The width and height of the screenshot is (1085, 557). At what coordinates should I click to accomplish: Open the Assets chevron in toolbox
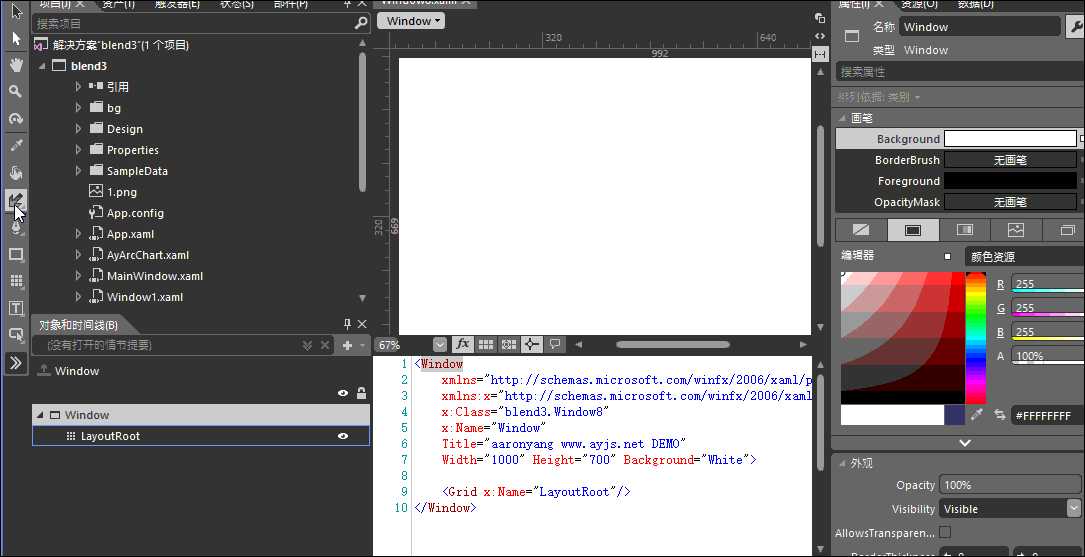pyautogui.click(x=17, y=363)
